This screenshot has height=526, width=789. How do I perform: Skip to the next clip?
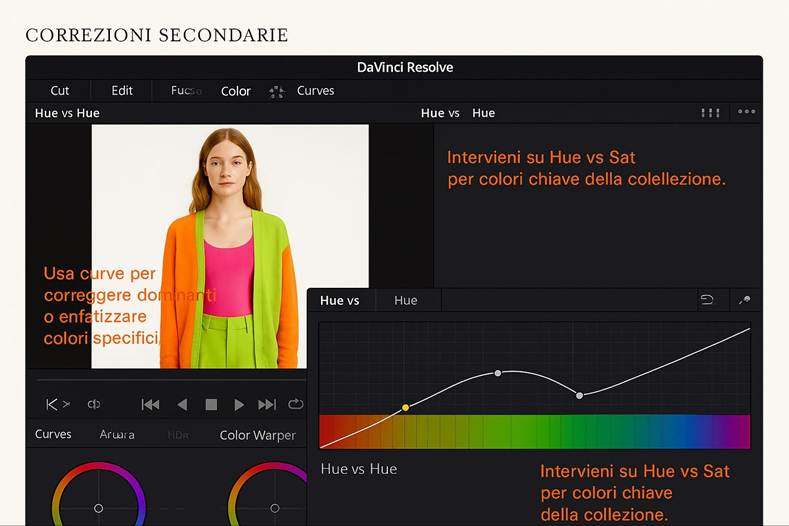click(x=267, y=404)
